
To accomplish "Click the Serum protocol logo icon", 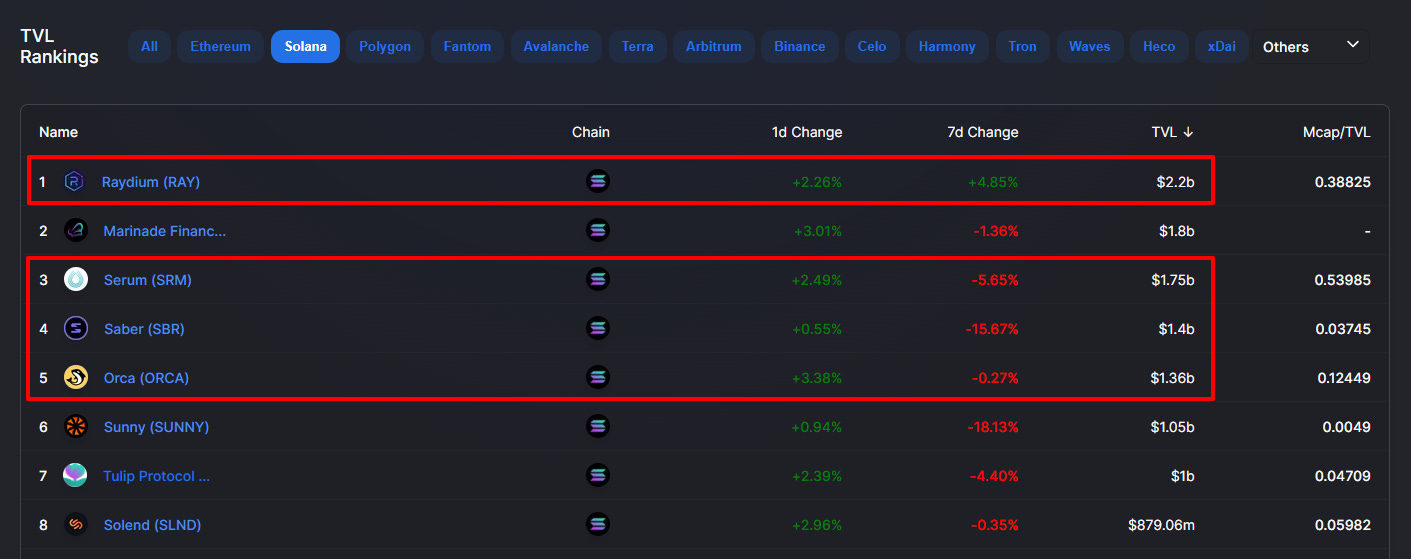I will coord(76,280).
